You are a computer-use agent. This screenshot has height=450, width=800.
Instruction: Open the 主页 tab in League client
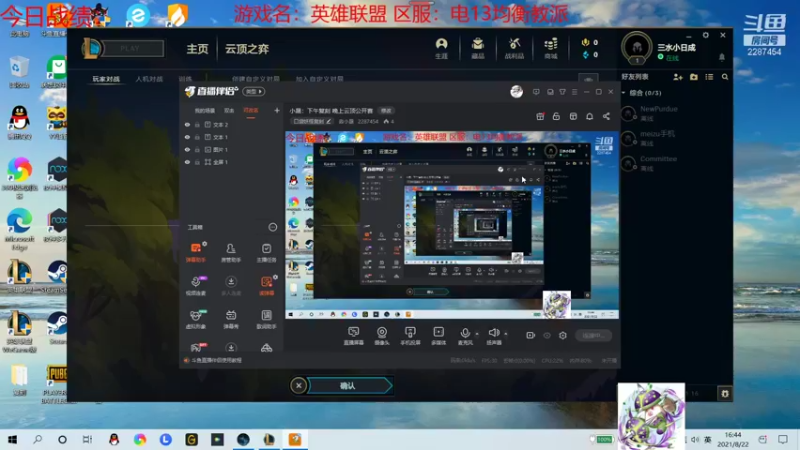197,49
